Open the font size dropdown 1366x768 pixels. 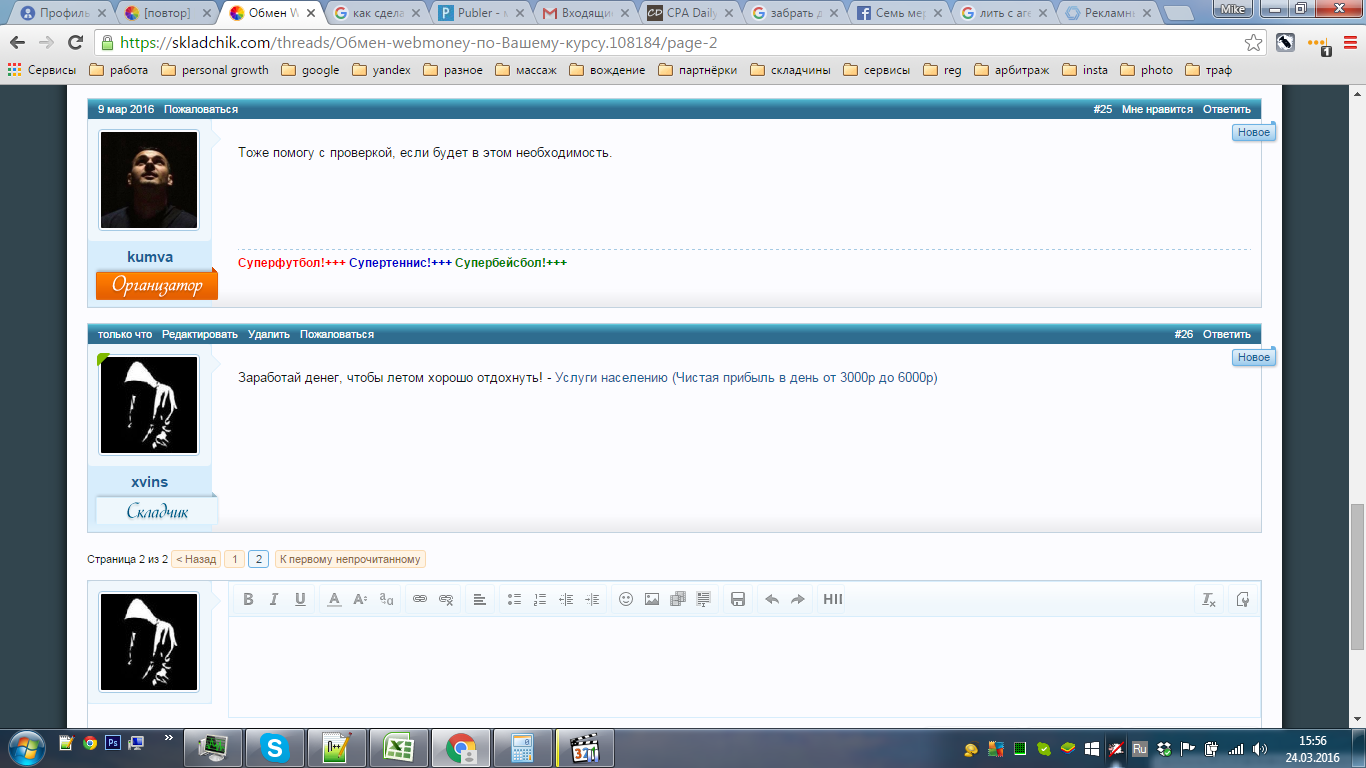coord(360,599)
